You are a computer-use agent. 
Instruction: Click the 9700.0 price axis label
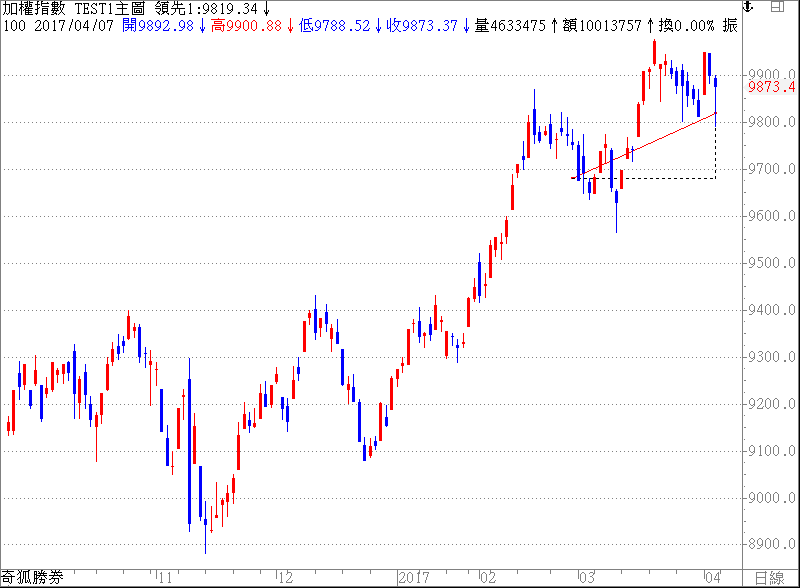pyautogui.click(x=771, y=169)
